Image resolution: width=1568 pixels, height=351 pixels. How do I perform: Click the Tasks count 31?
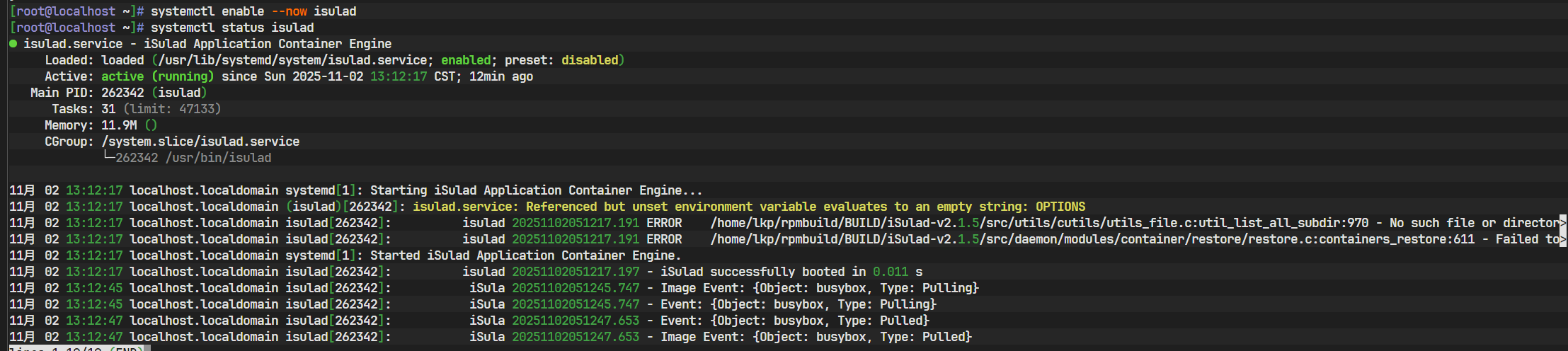[108, 109]
